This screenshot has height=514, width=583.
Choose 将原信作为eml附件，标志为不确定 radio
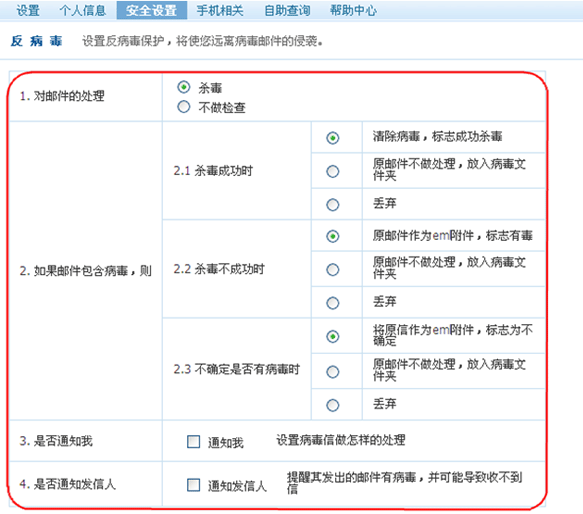(332, 337)
